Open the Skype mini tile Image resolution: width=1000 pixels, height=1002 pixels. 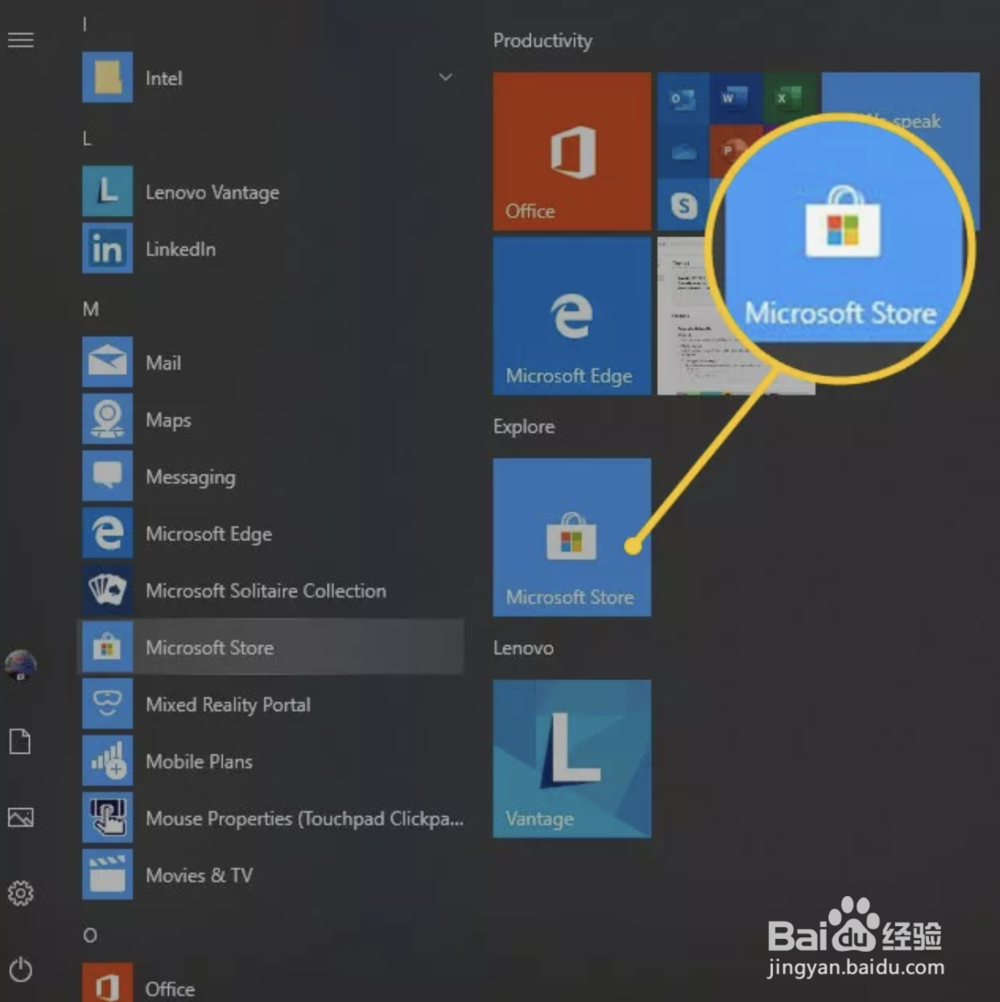[x=683, y=204]
